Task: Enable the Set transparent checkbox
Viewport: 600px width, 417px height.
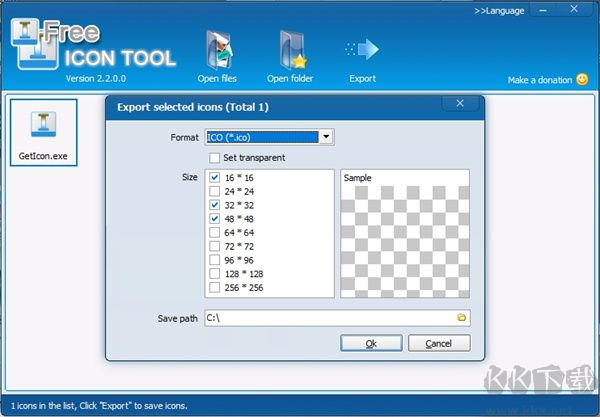Action: click(214, 157)
